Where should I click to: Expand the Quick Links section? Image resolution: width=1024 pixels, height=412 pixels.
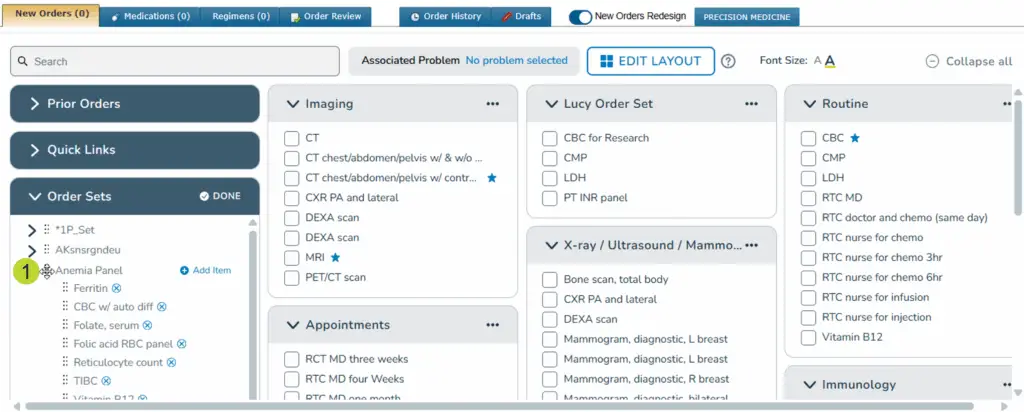point(134,150)
